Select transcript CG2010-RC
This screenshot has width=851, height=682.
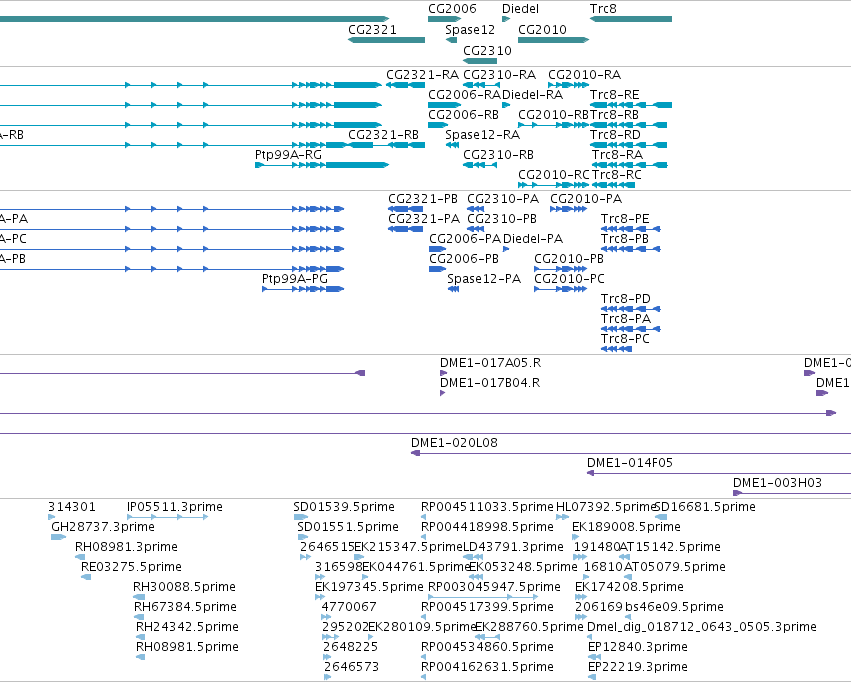pos(554,185)
